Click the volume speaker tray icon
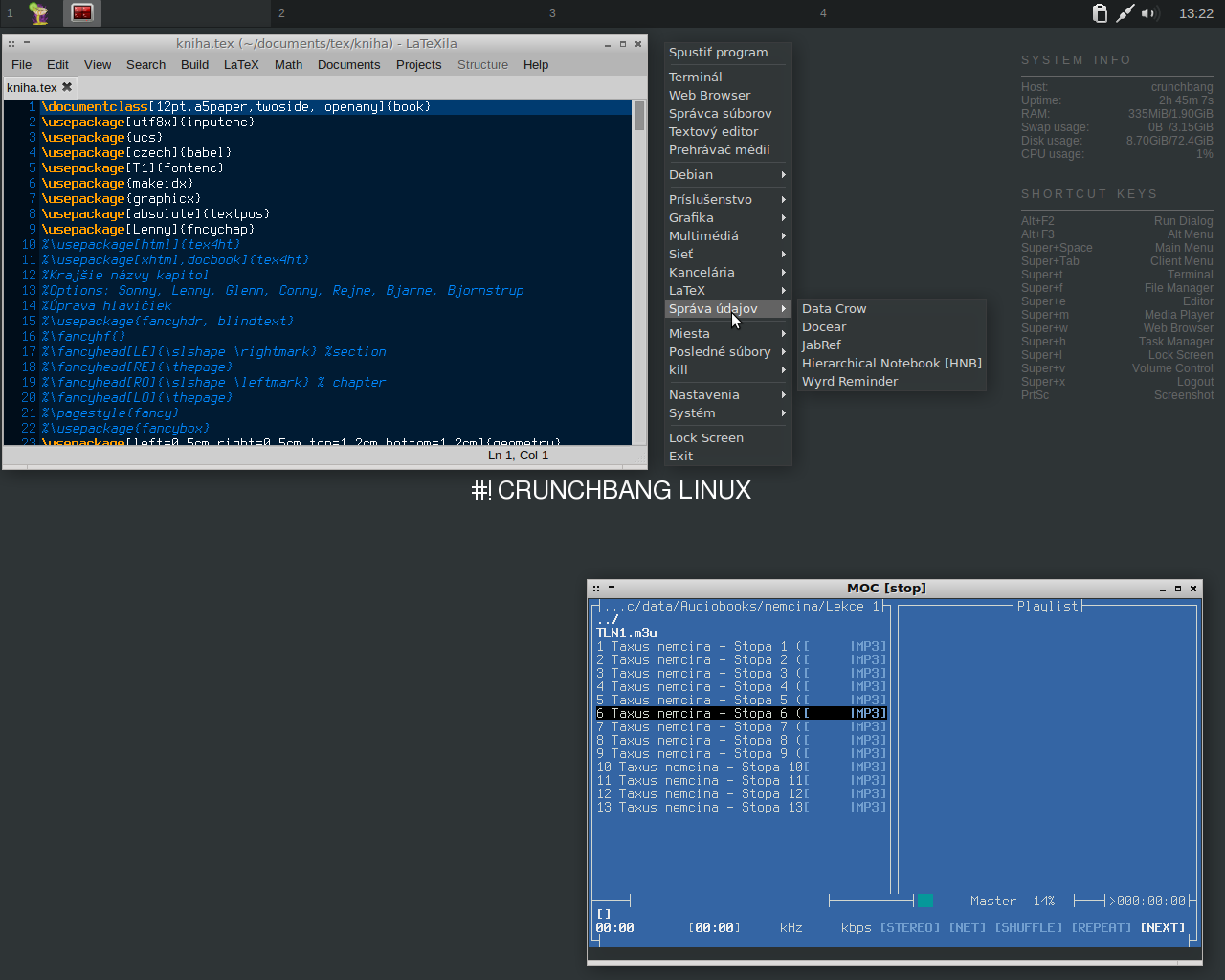 coord(1149,13)
